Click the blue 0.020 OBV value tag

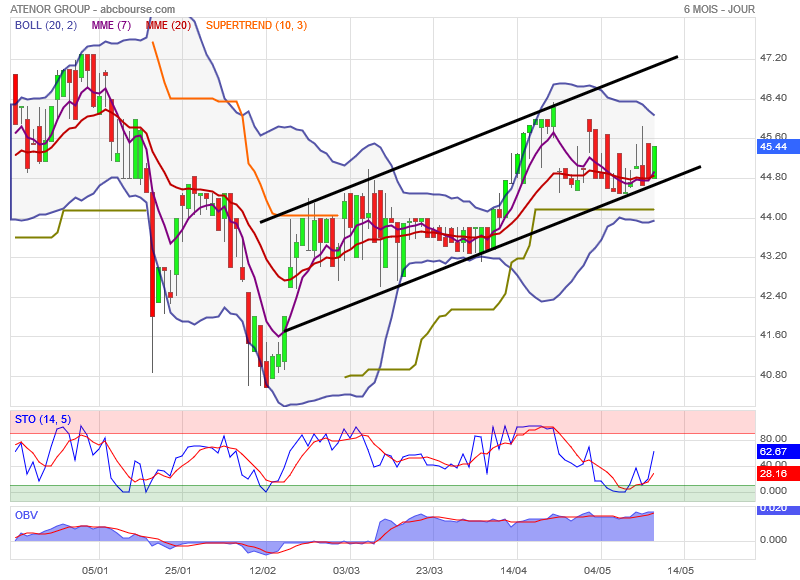click(773, 508)
